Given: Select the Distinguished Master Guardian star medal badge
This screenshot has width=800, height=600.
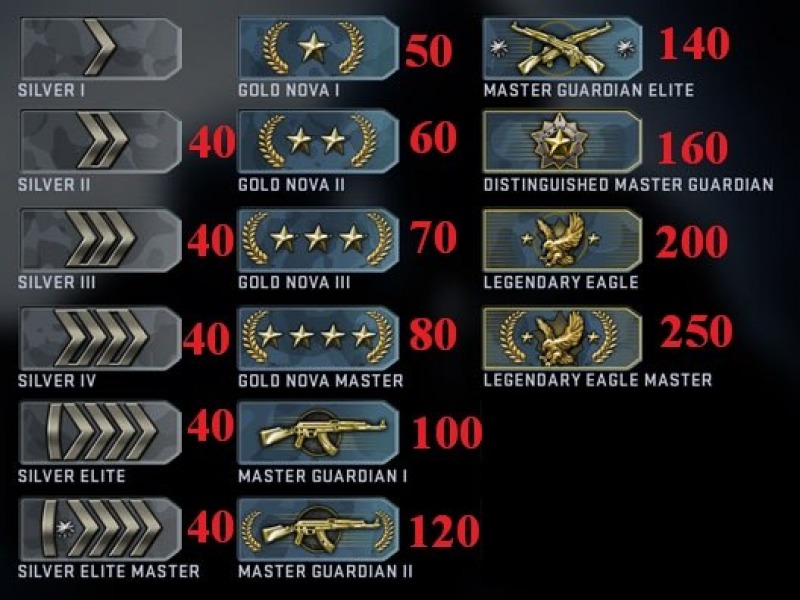Looking at the screenshot, I should click(x=562, y=141).
